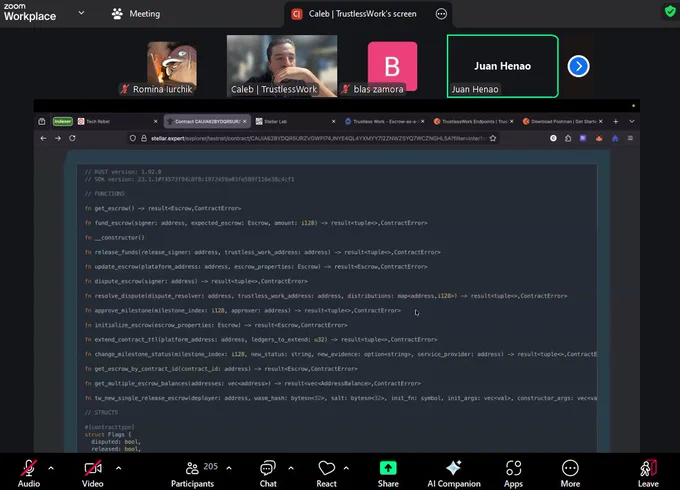Close the Tech Rebel browser tab
Screen dimensions: 680x490
point(156,121)
